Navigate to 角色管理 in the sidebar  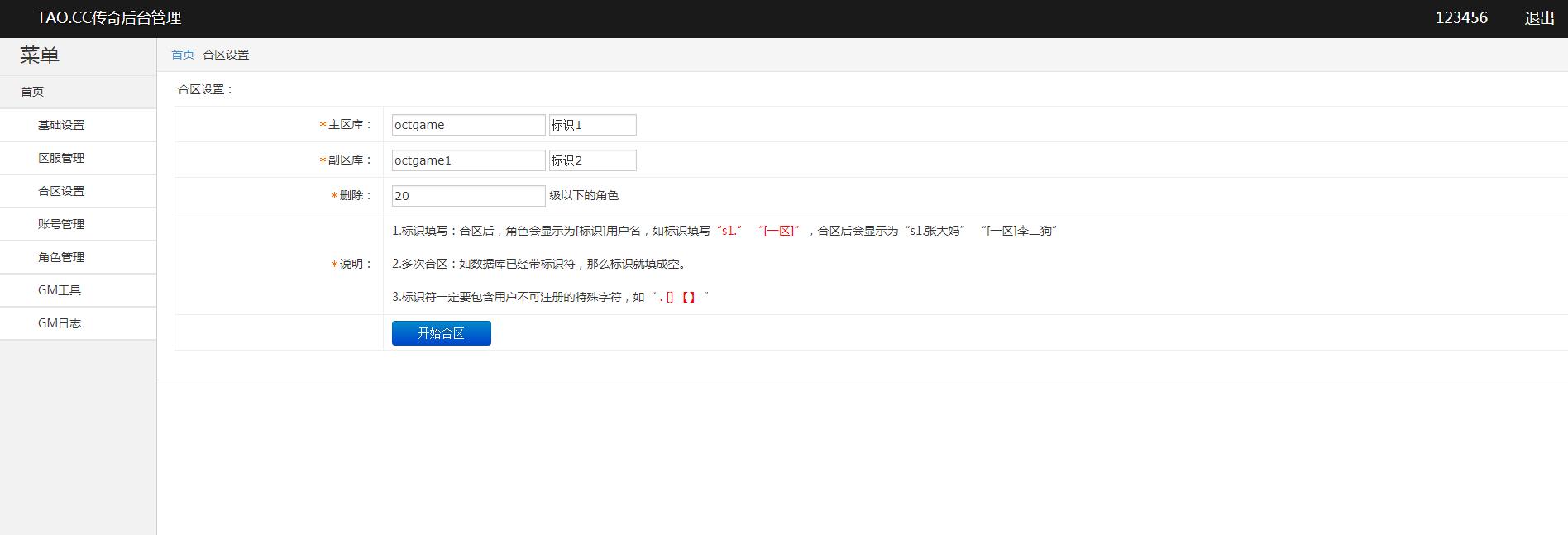(x=61, y=257)
